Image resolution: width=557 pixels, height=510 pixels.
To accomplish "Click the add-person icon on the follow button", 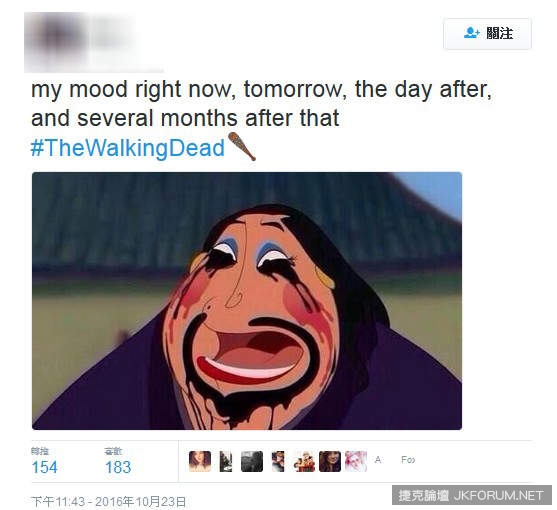I will [x=471, y=33].
